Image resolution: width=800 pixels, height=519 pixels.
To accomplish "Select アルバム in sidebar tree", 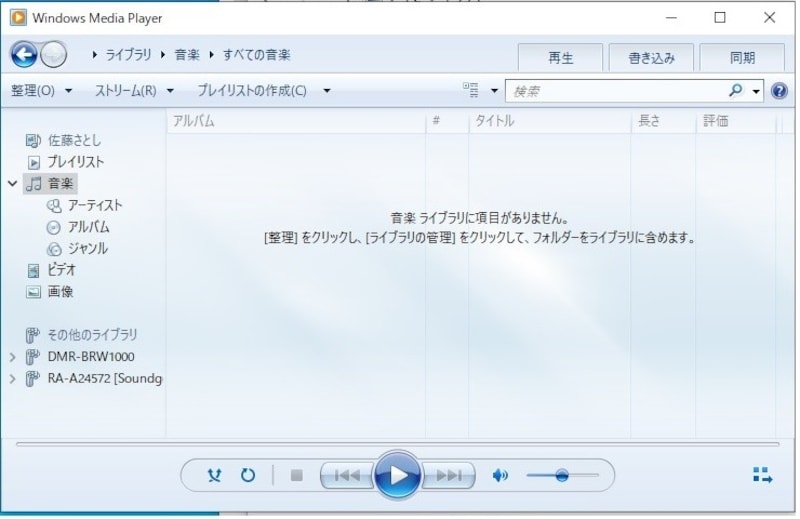I will pos(78,227).
